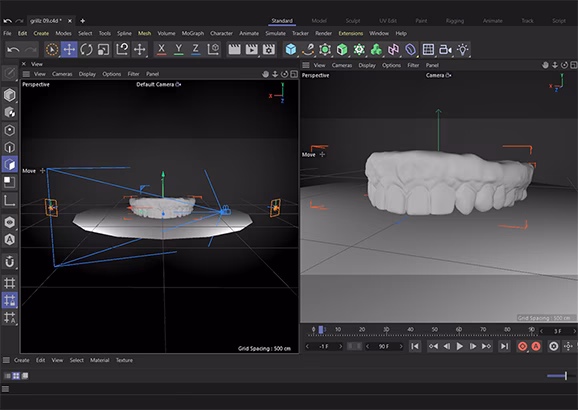Click the 90 F end frame field
The width and height of the screenshot is (578, 410).
click(384, 346)
